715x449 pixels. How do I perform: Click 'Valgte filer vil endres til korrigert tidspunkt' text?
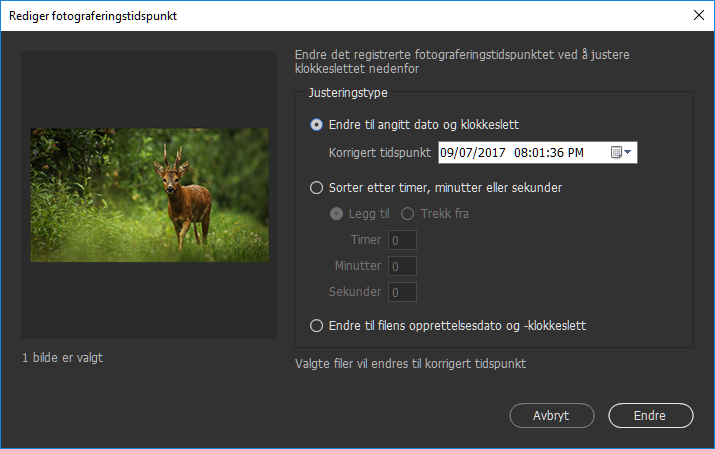410,364
